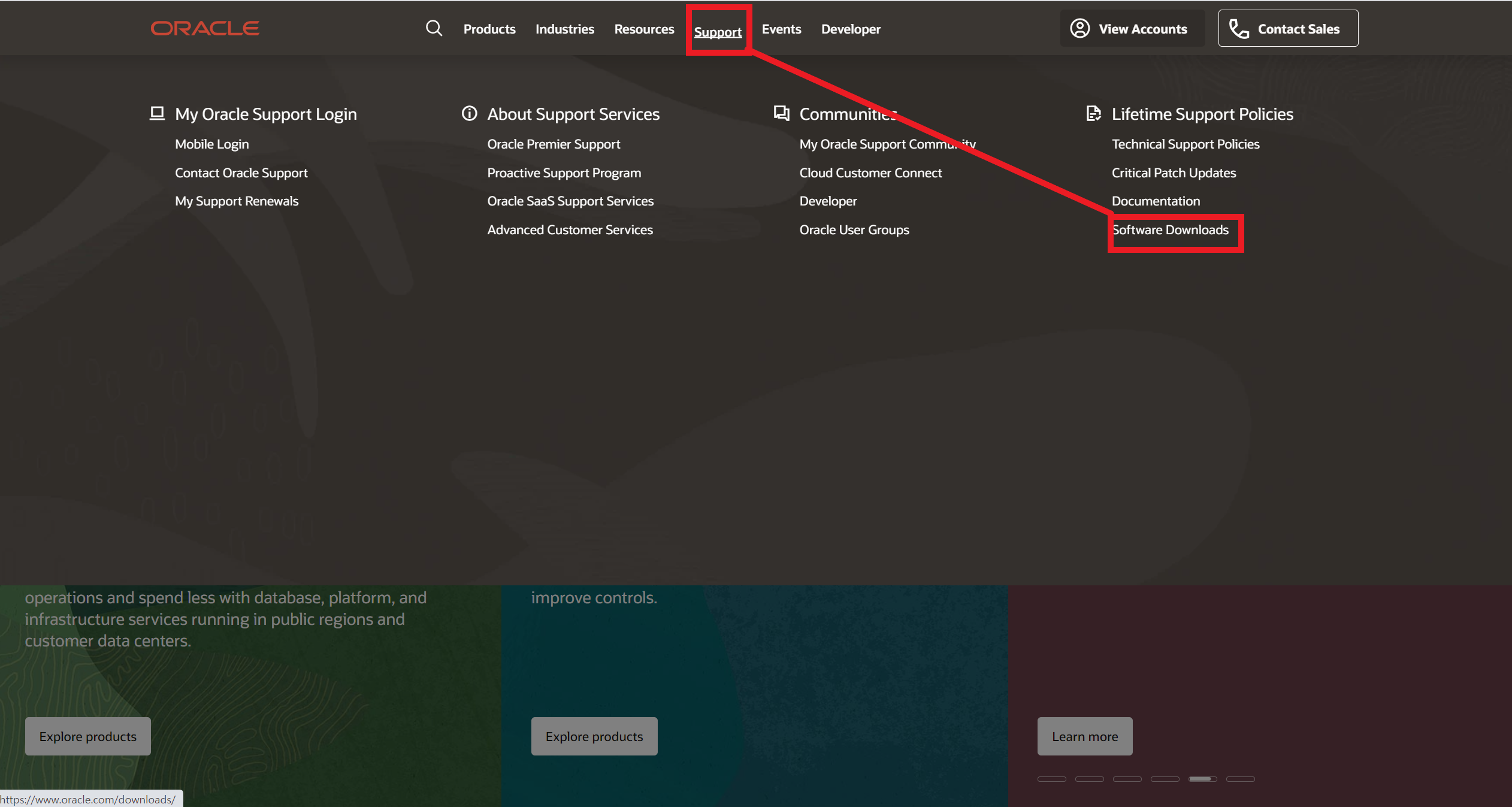Open the Events menu
The height and width of the screenshot is (807, 1512).
[x=781, y=29]
